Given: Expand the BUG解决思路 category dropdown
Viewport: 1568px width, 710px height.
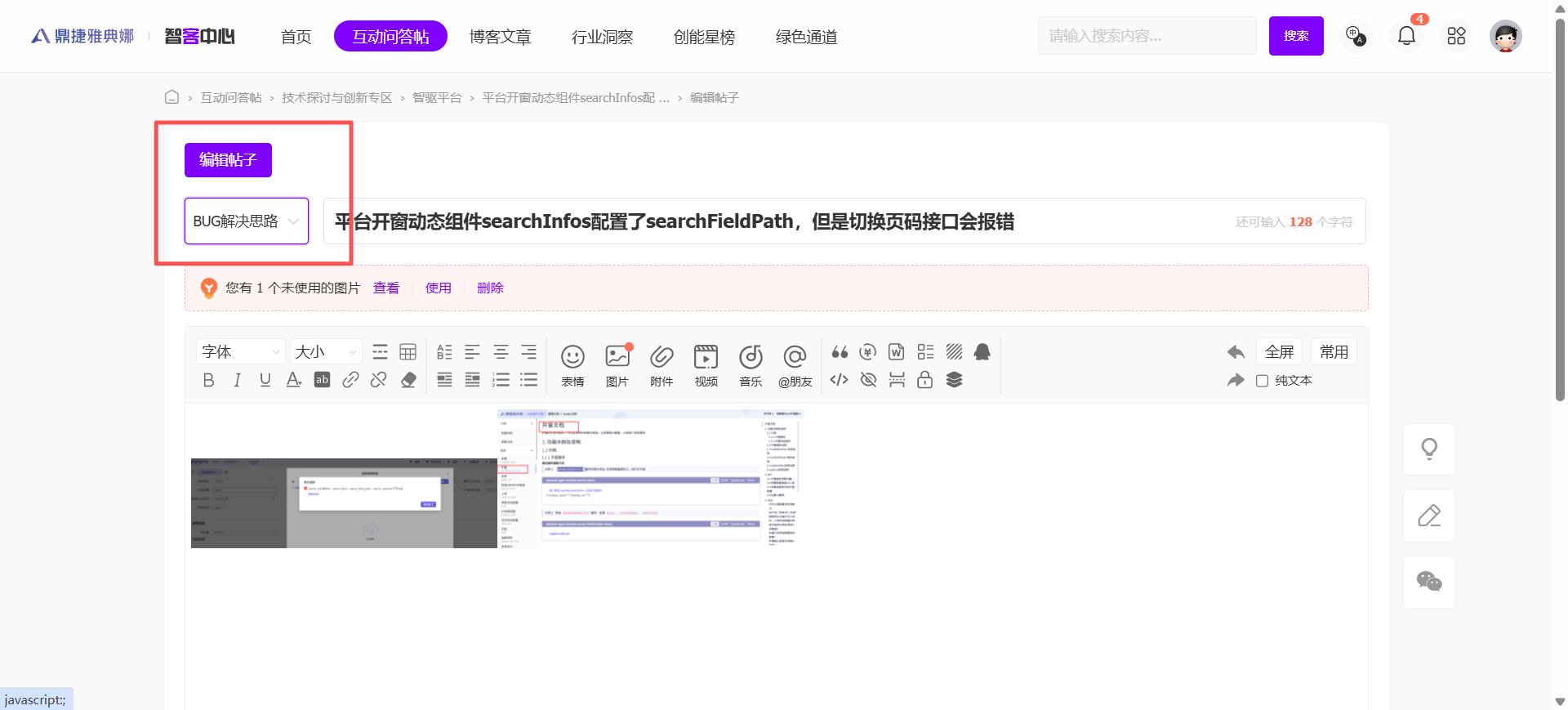Looking at the screenshot, I should pos(246,221).
